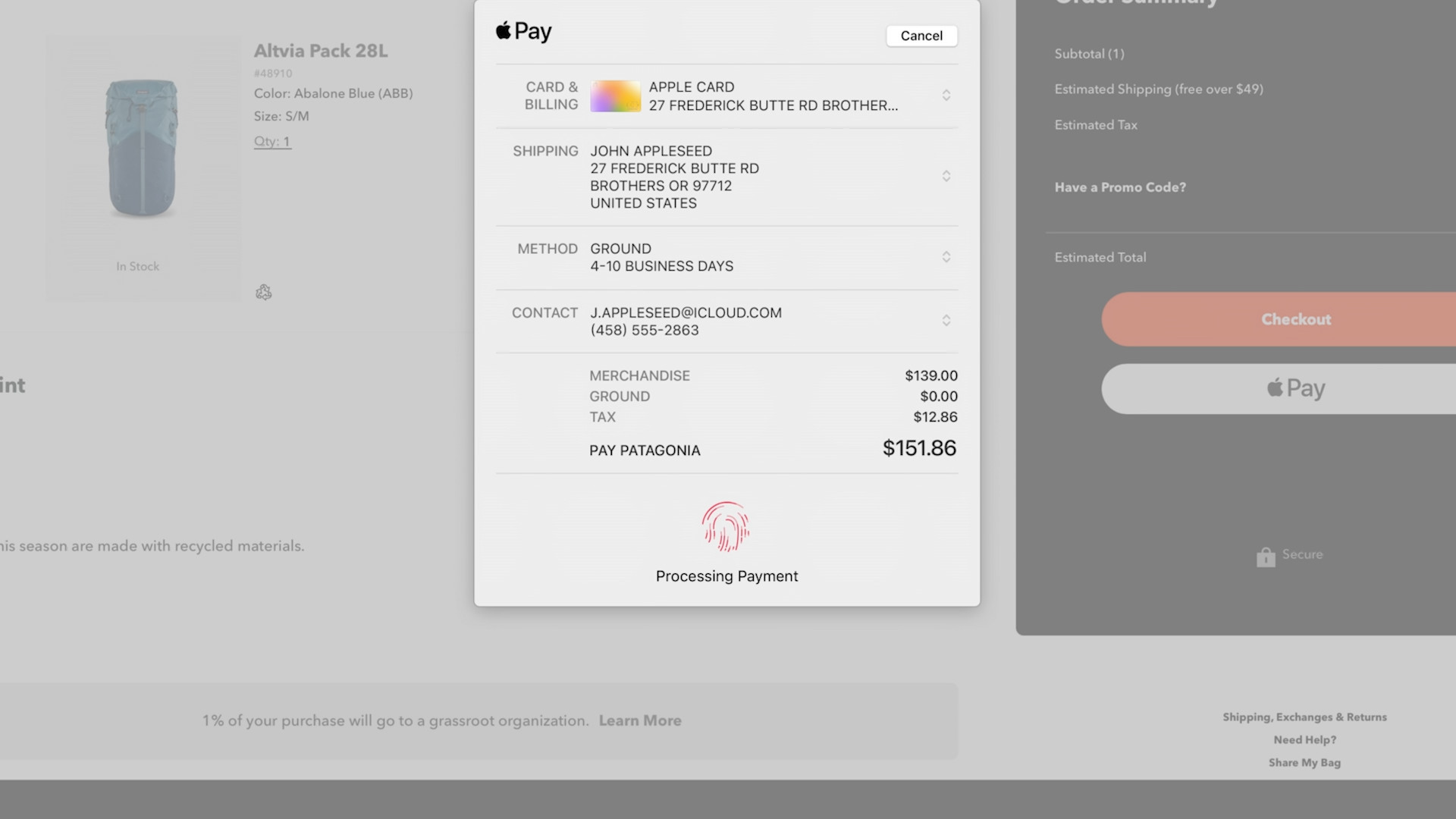
Task: Click the Apple Pay logo on the payment sheet
Action: click(x=523, y=31)
